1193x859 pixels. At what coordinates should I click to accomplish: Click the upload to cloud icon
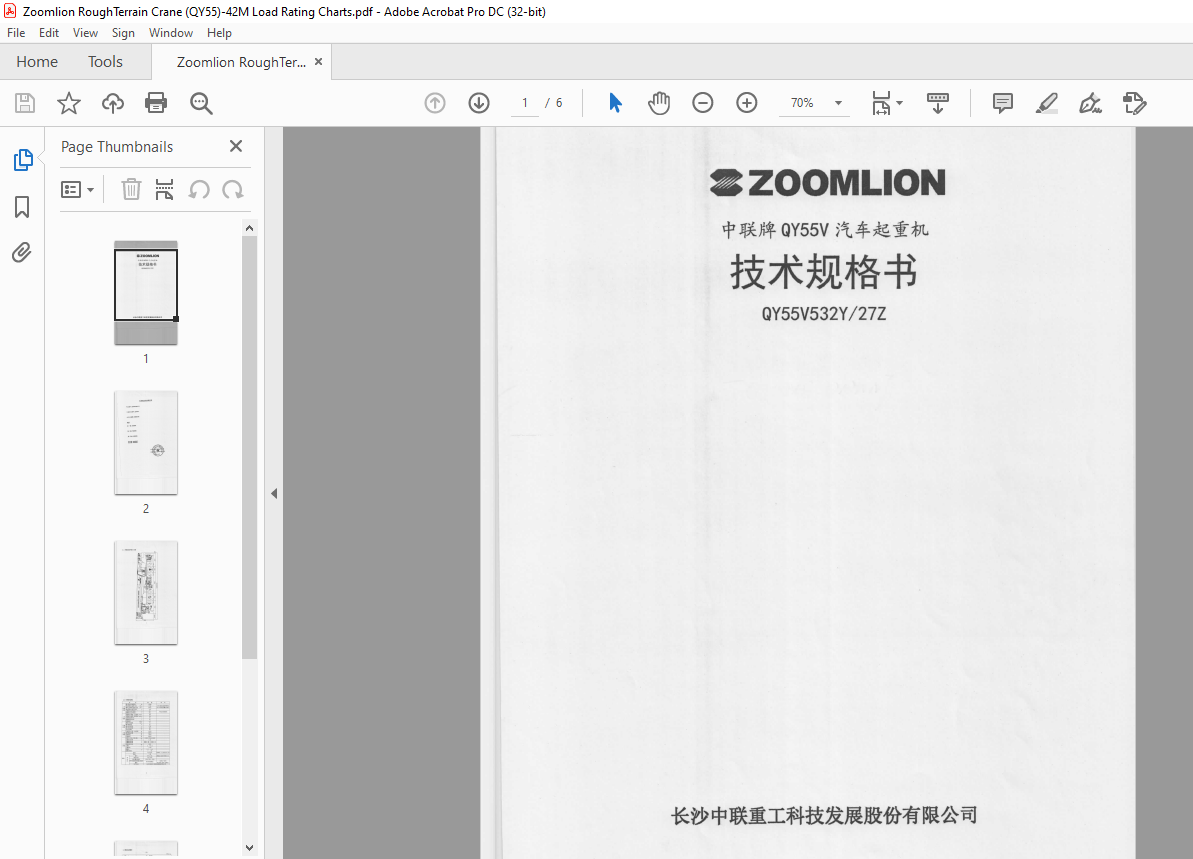[x=113, y=103]
